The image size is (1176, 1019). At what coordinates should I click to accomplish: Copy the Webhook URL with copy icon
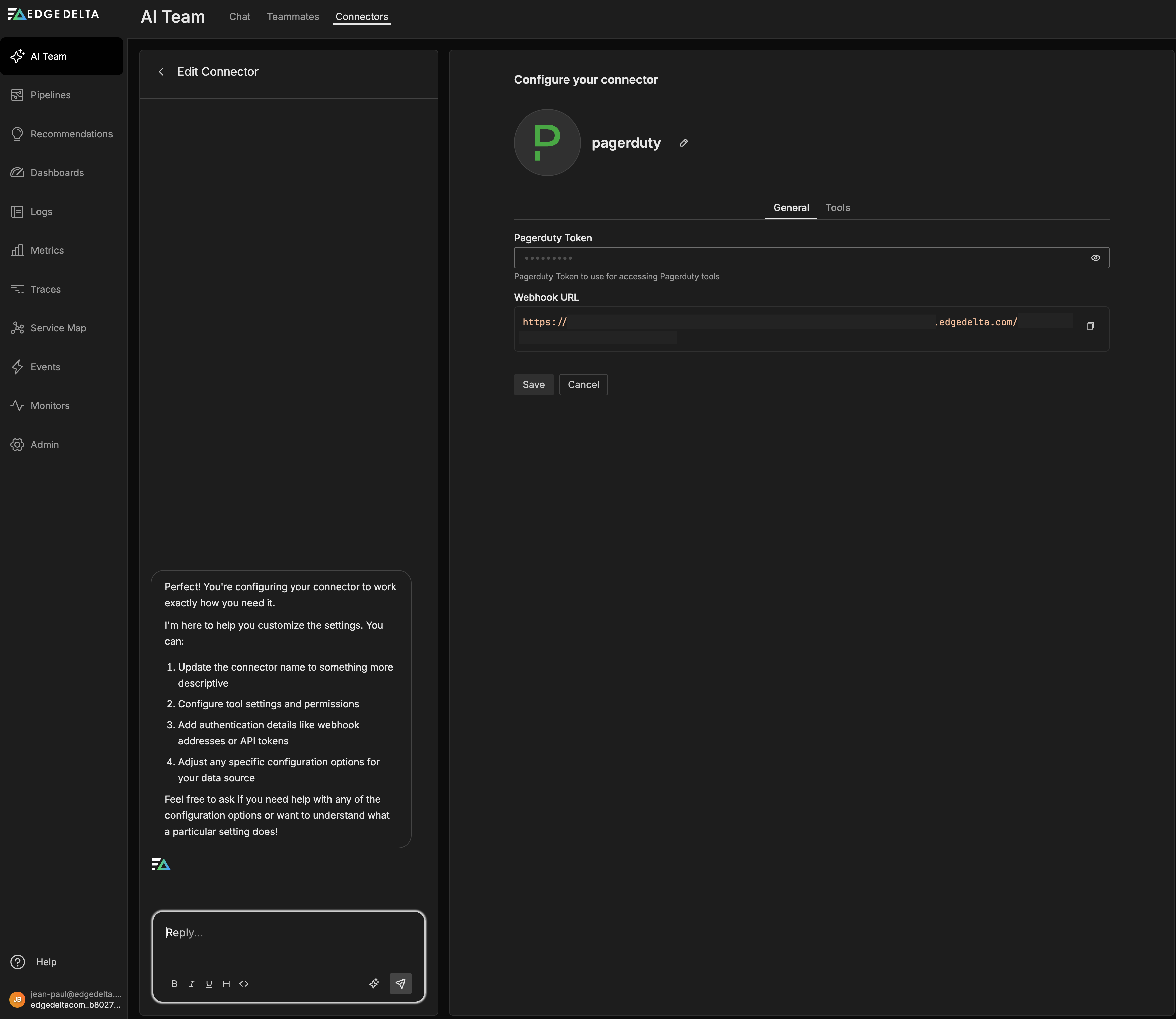coord(1090,326)
